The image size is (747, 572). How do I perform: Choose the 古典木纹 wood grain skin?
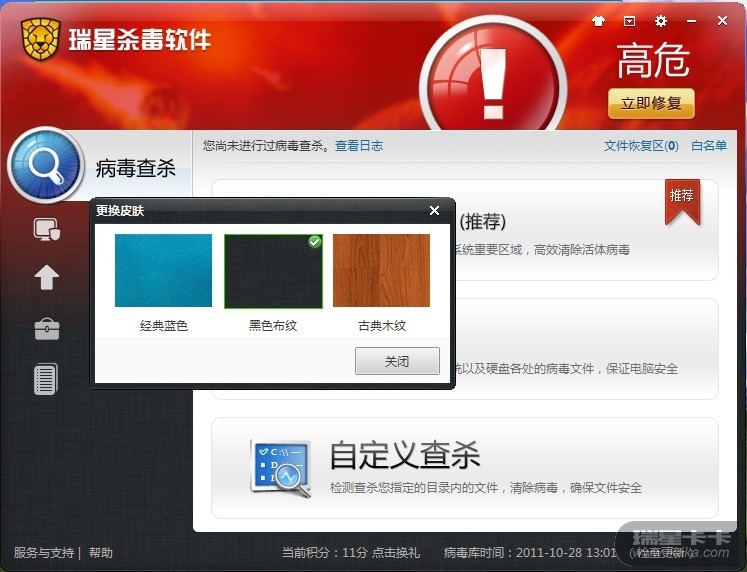click(x=382, y=271)
